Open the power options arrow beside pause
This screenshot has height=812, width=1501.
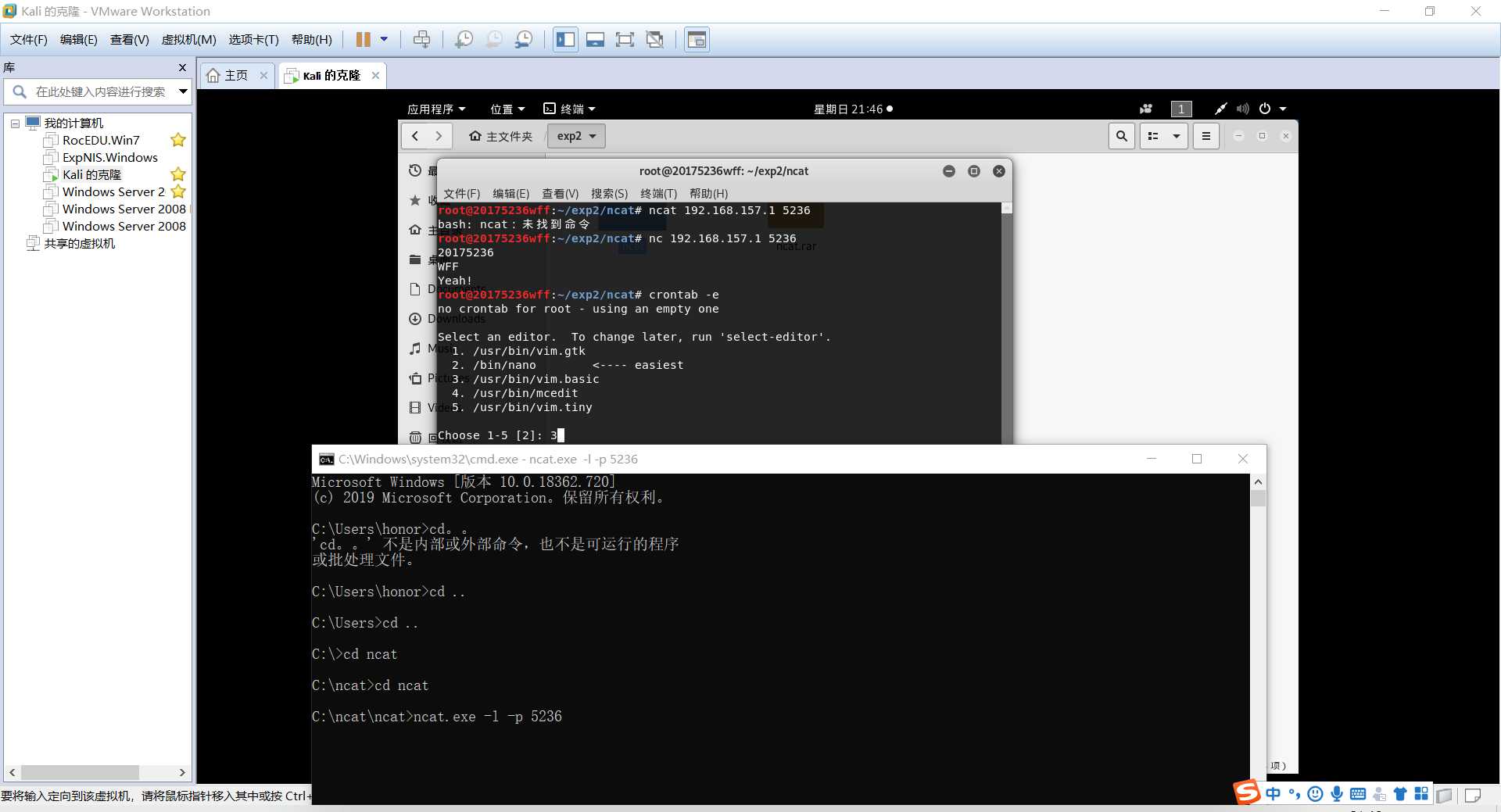point(384,39)
